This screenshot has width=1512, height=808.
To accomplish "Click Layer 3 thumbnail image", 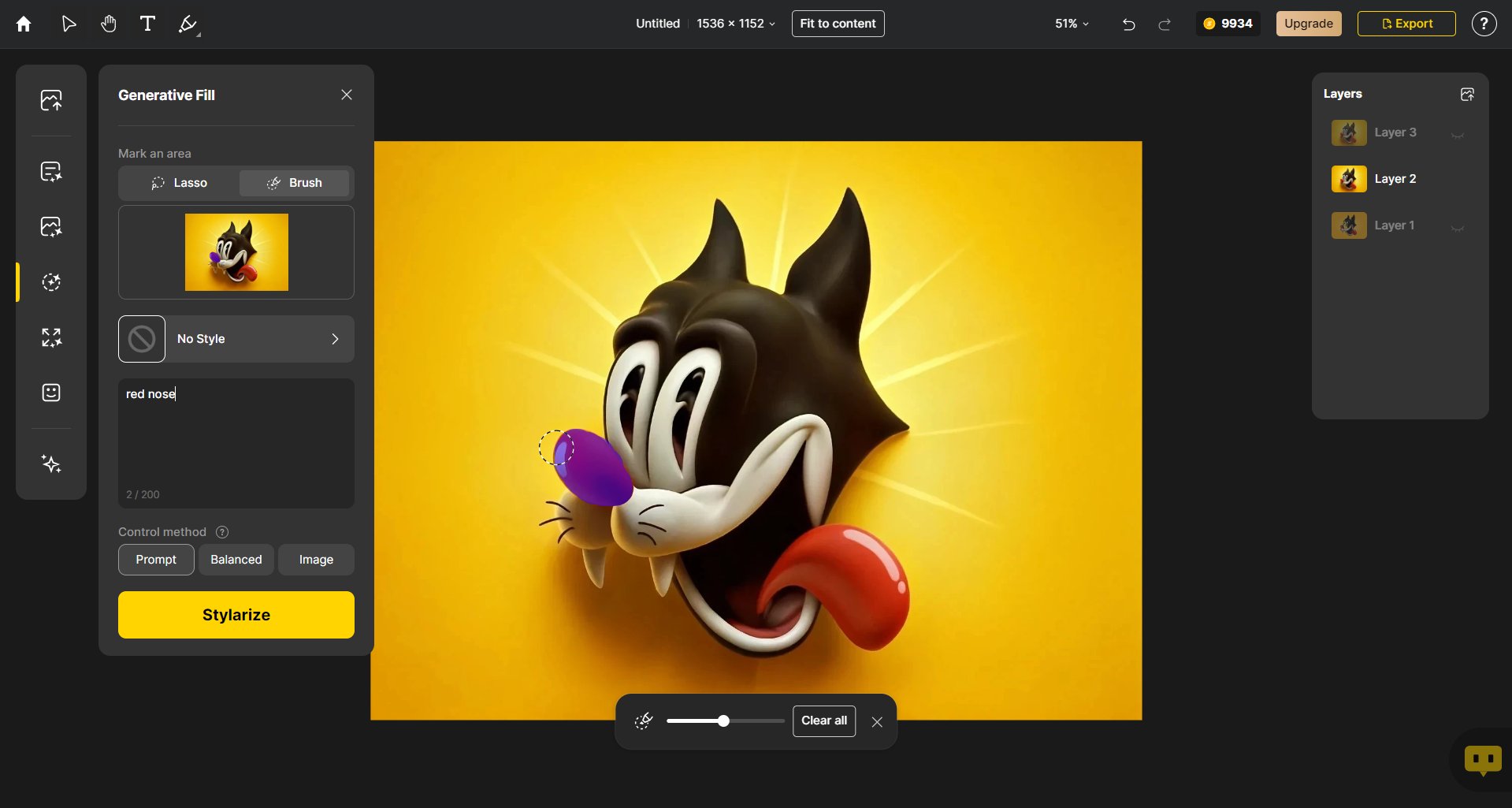I will click(1349, 132).
